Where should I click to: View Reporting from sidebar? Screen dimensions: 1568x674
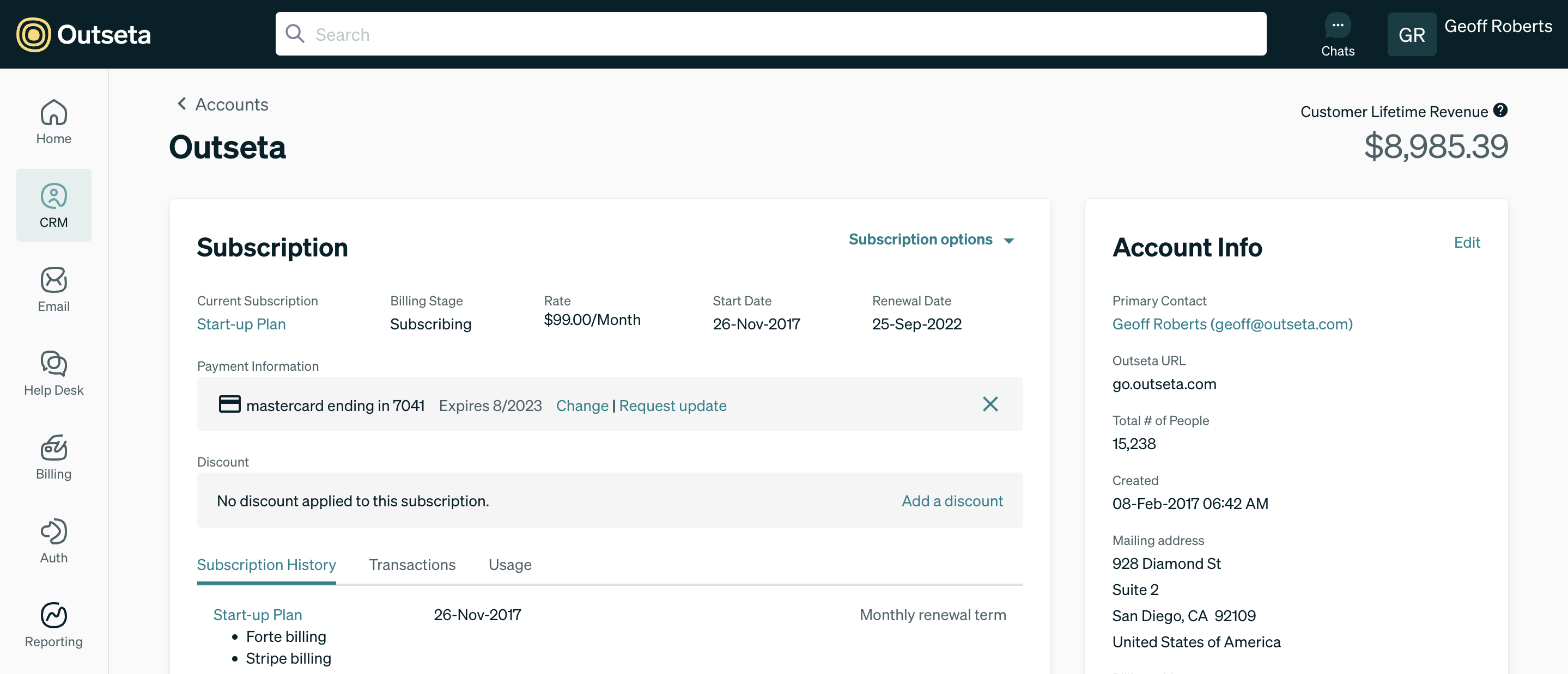click(53, 624)
